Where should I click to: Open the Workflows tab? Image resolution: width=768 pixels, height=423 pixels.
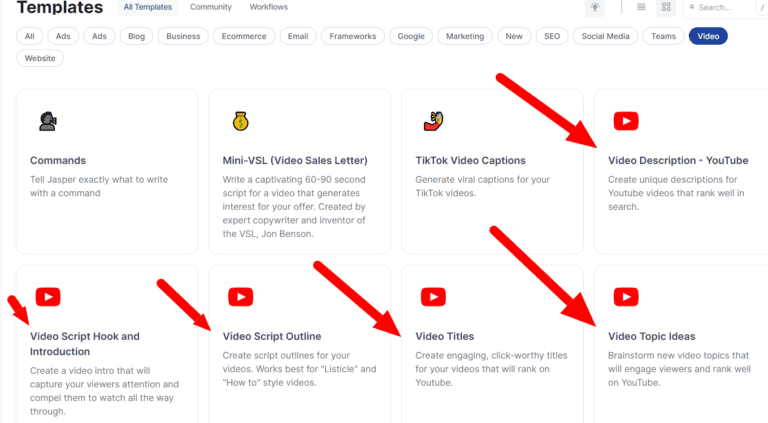point(268,7)
